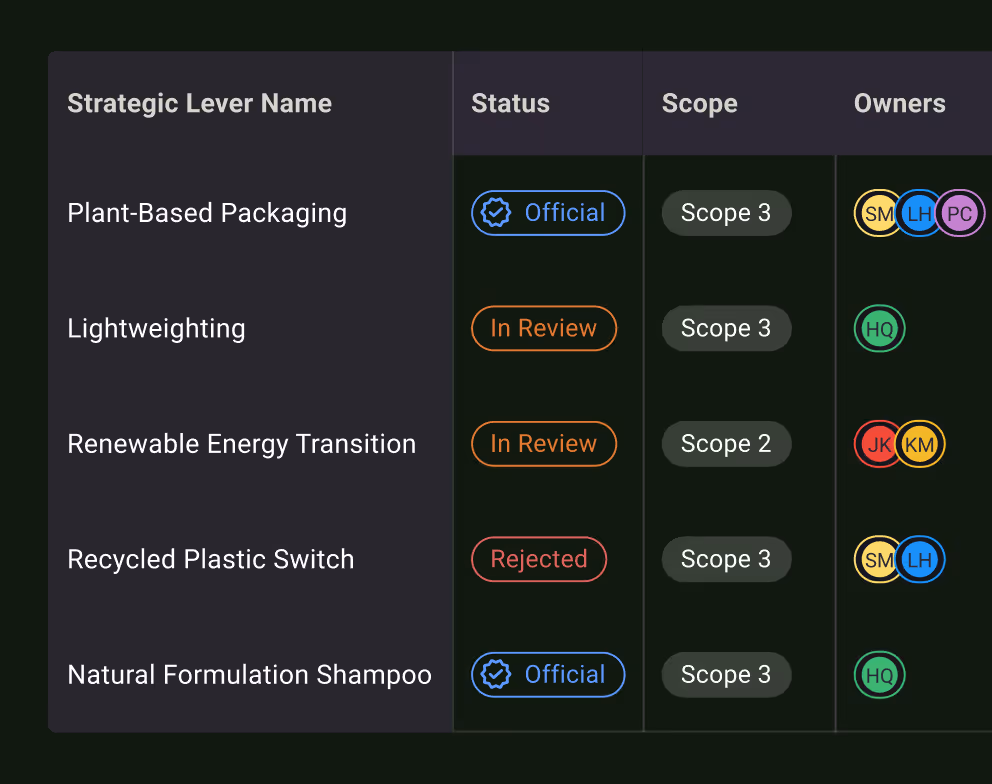
Task: Open the Rejected status badge
Action: [x=539, y=560]
